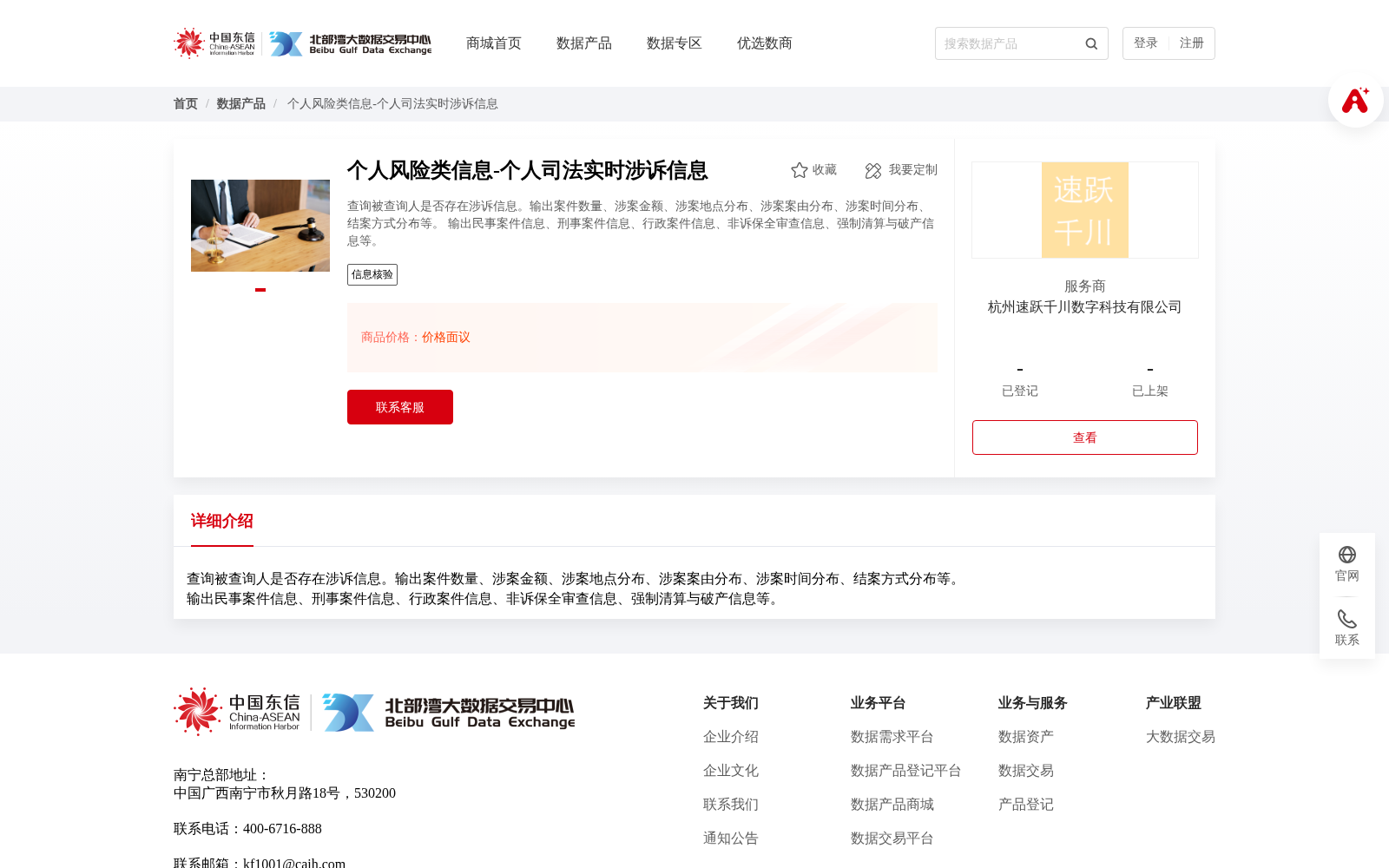Click the 登录 link
Screen dimensions: 1389x868
(x=1146, y=43)
